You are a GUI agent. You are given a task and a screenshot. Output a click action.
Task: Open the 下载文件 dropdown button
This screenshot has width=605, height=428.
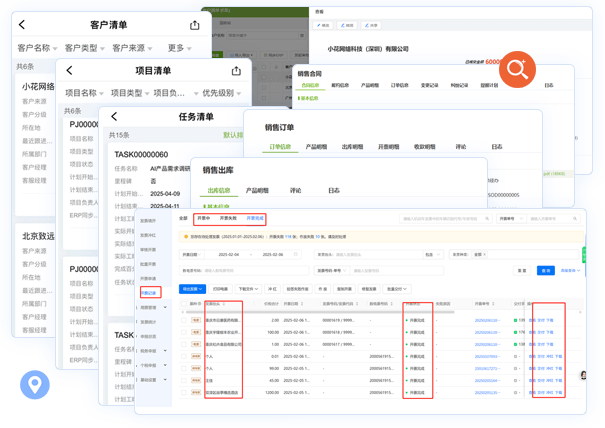pyautogui.click(x=248, y=289)
